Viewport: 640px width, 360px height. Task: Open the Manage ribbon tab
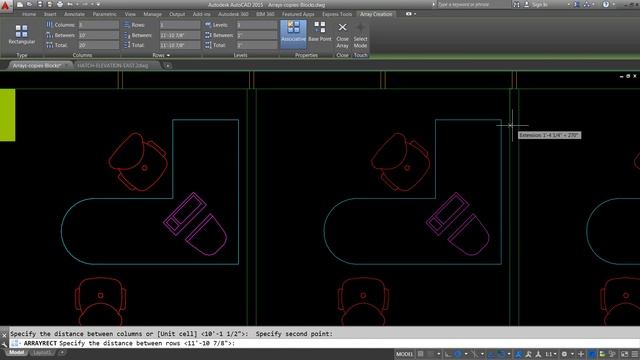click(152, 14)
